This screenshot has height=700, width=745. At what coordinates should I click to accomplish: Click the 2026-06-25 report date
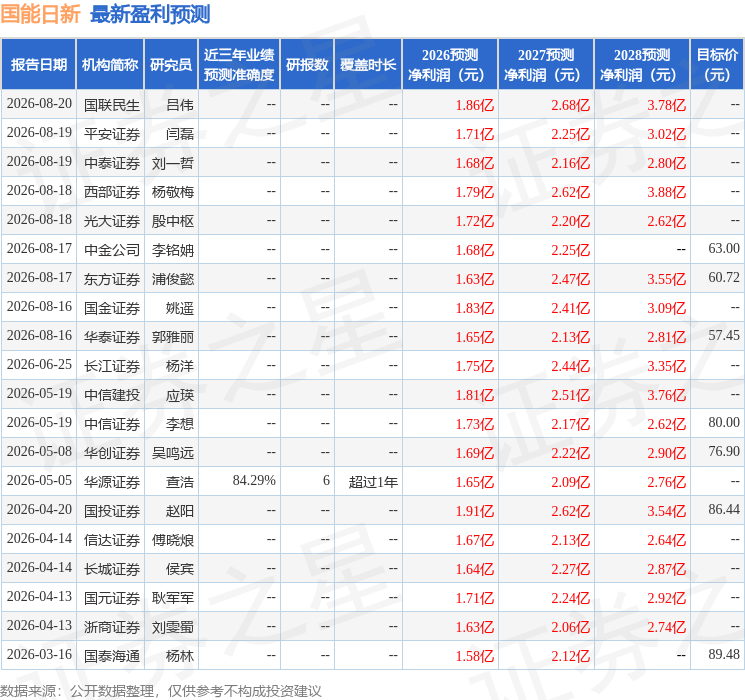39,364
